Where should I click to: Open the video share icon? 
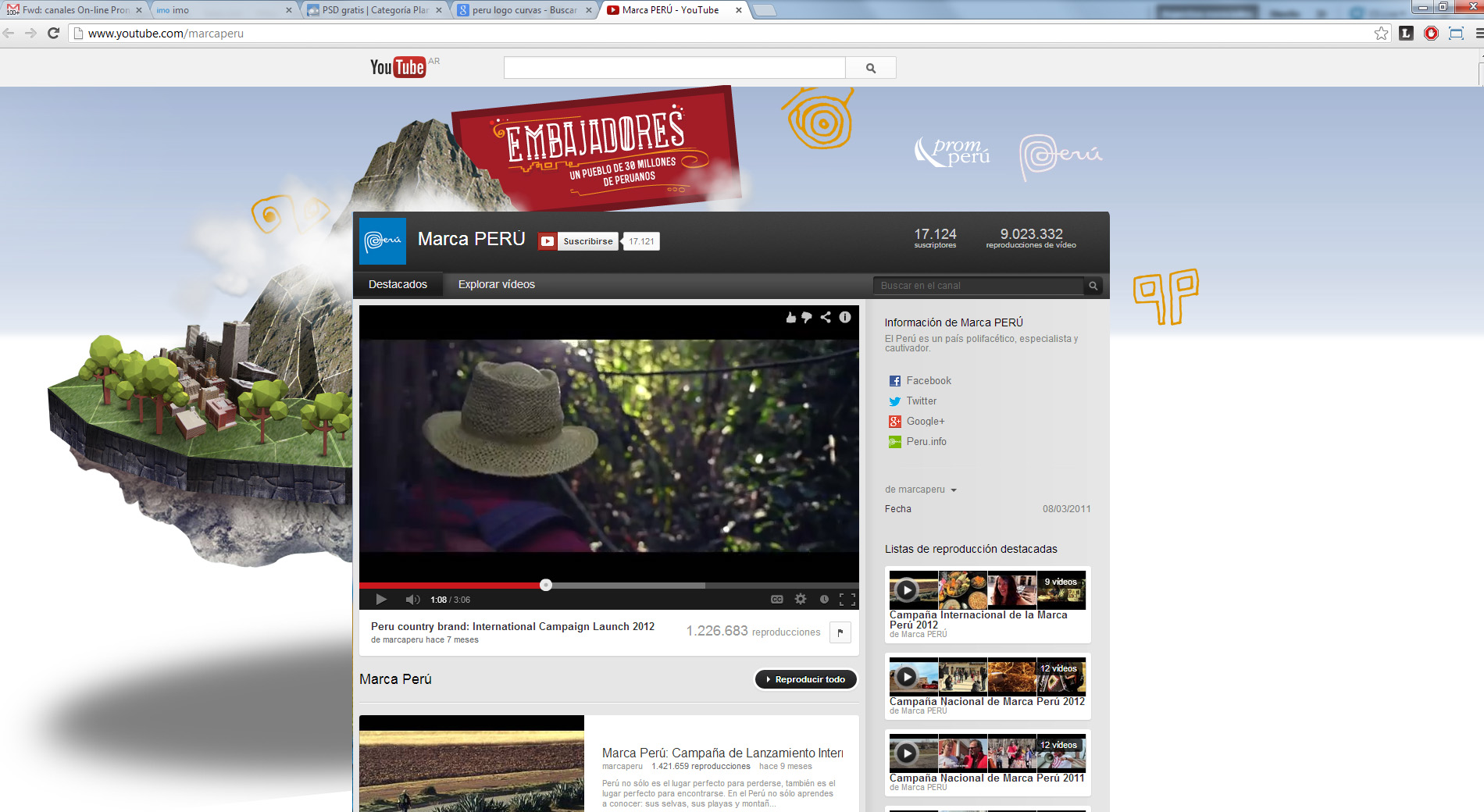pyautogui.click(x=826, y=317)
